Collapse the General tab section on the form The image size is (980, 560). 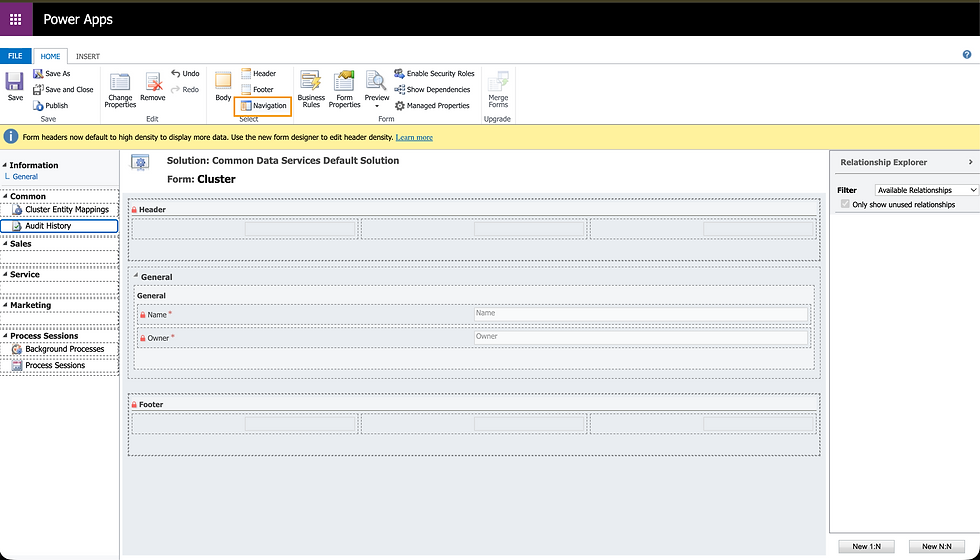136,276
